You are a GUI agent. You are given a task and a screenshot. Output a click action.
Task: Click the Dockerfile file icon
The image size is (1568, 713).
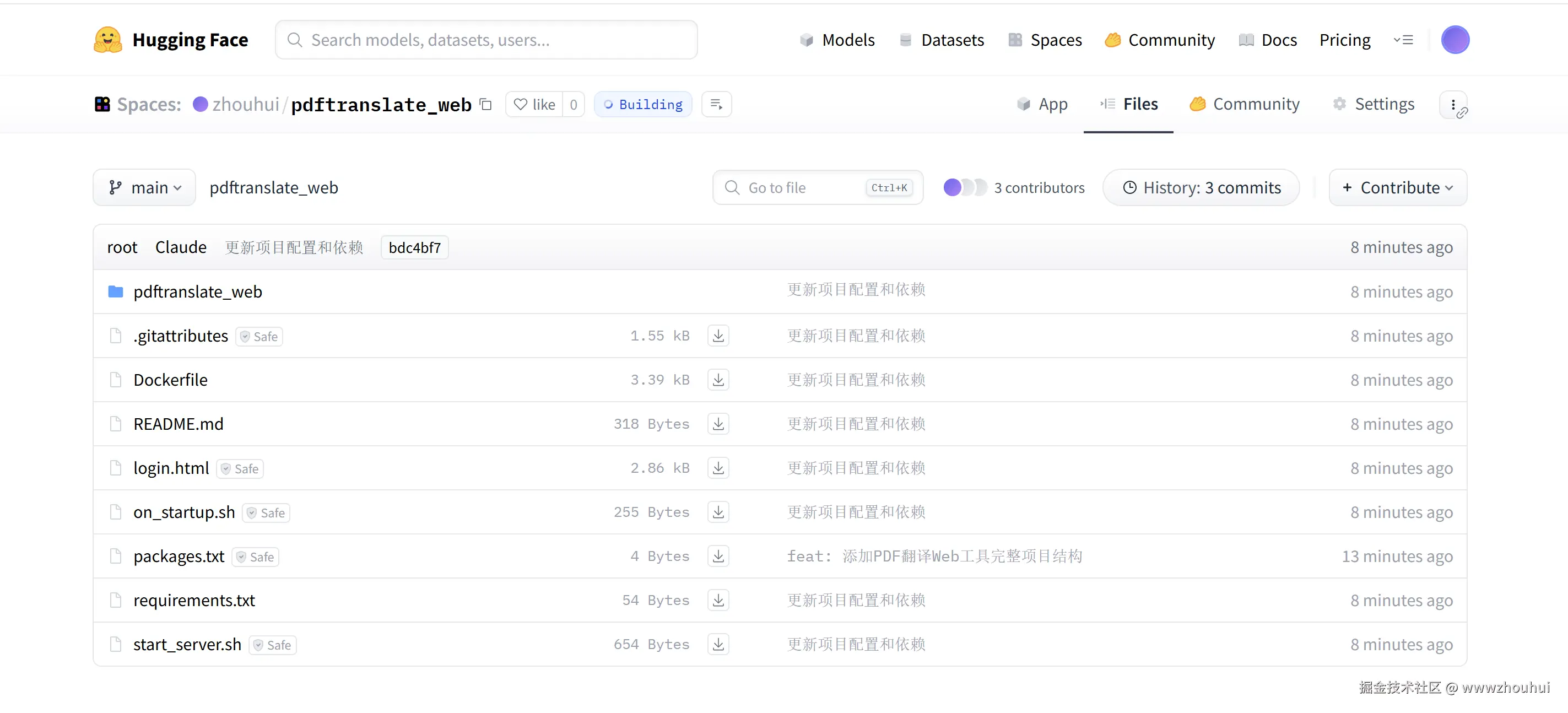click(116, 380)
